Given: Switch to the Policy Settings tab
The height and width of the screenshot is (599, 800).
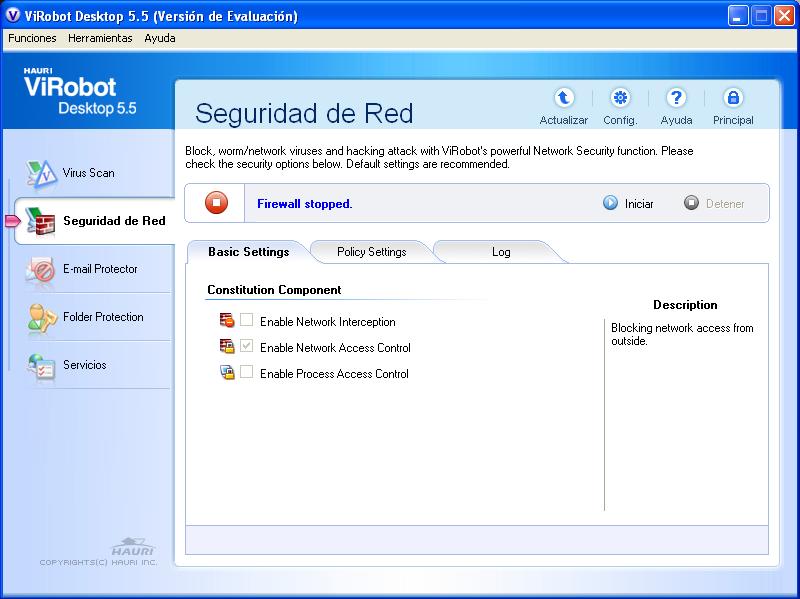Looking at the screenshot, I should 371,252.
